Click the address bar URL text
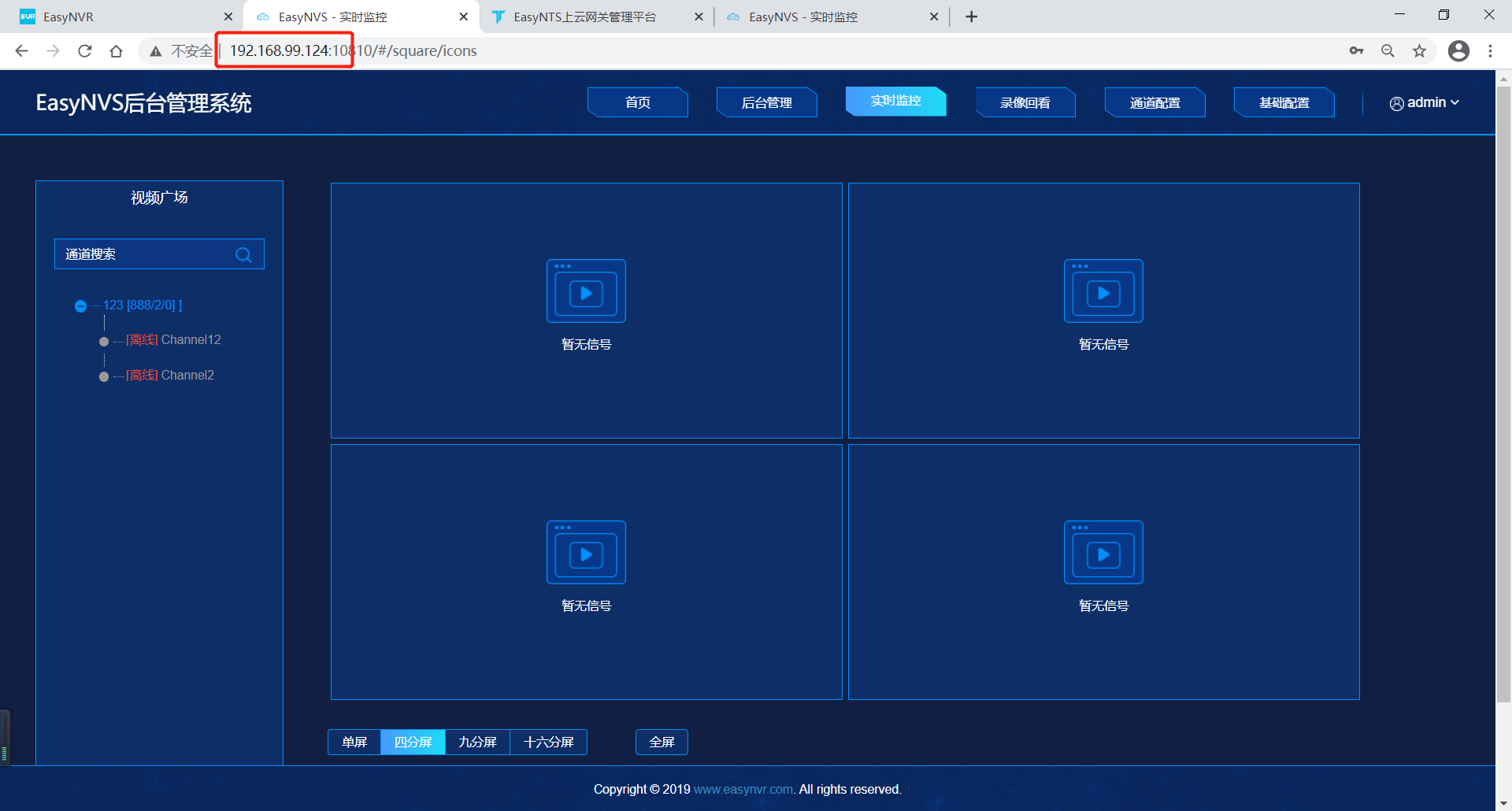 (x=353, y=50)
